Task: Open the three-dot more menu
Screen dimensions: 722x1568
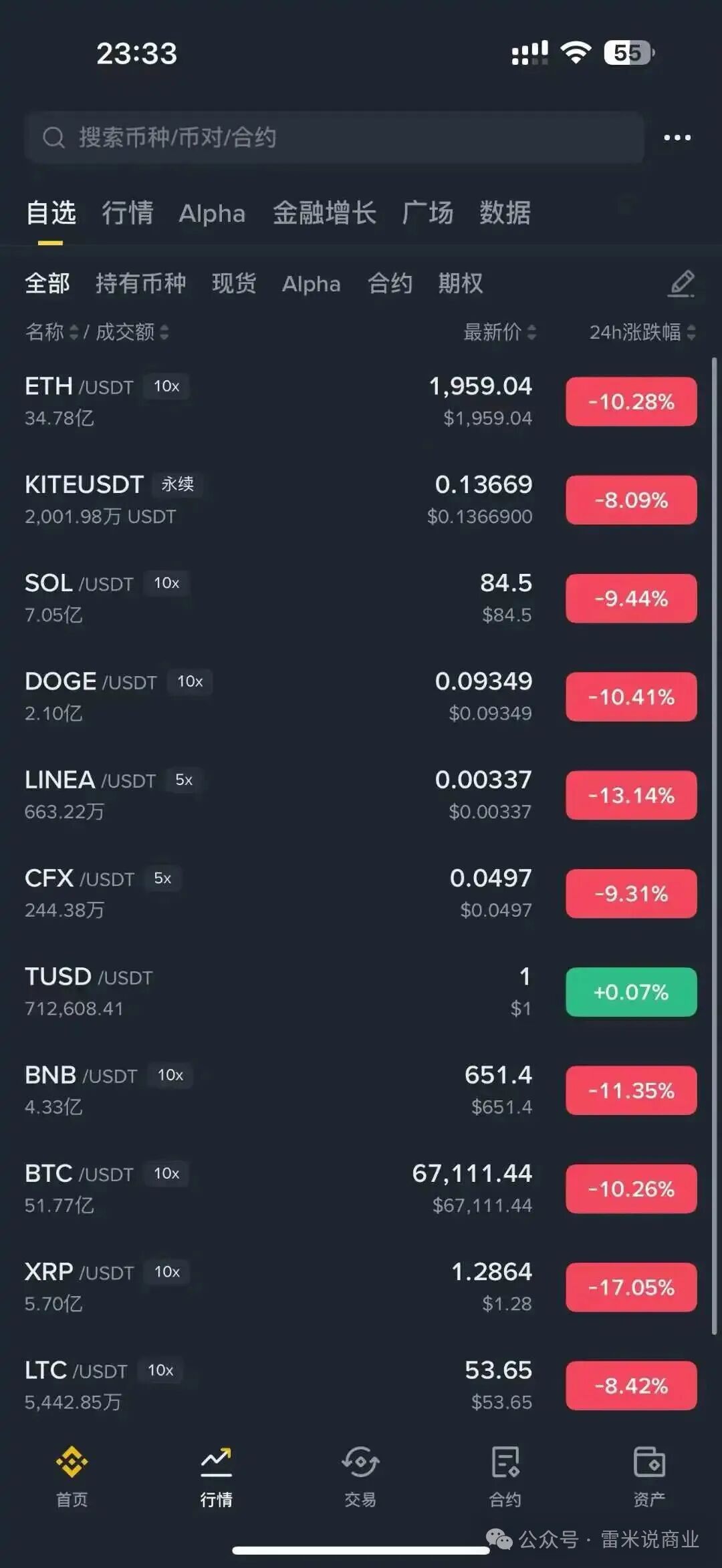Action: (x=677, y=138)
